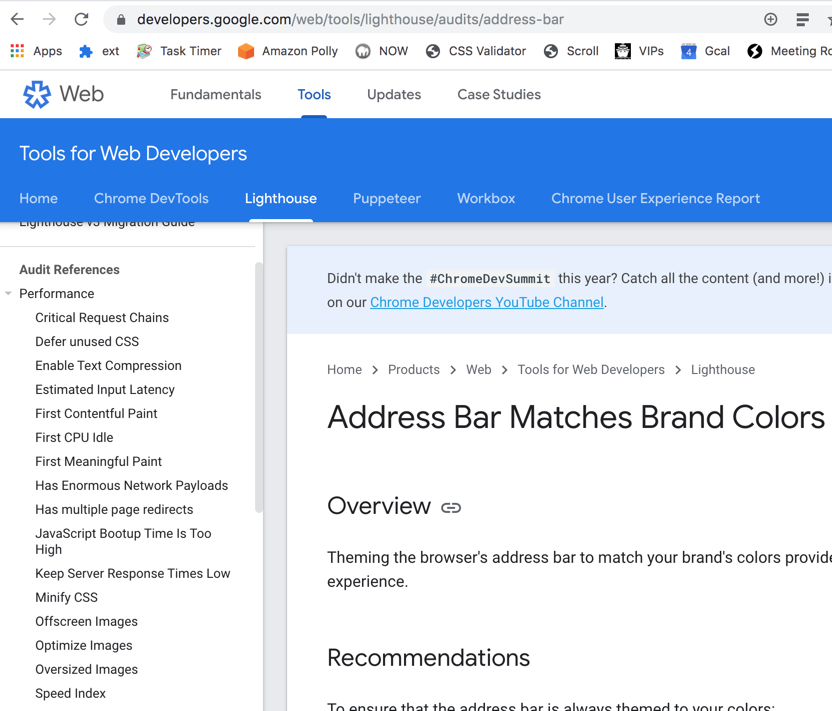The image size is (832, 711).
Task: Open the Fundamentals top nav tab
Action: (x=215, y=94)
